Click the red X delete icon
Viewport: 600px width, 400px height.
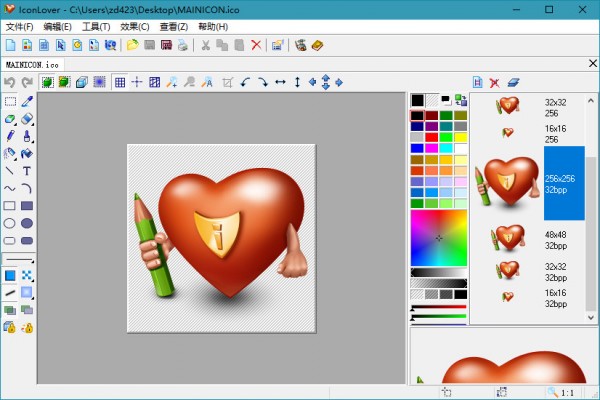coord(256,45)
